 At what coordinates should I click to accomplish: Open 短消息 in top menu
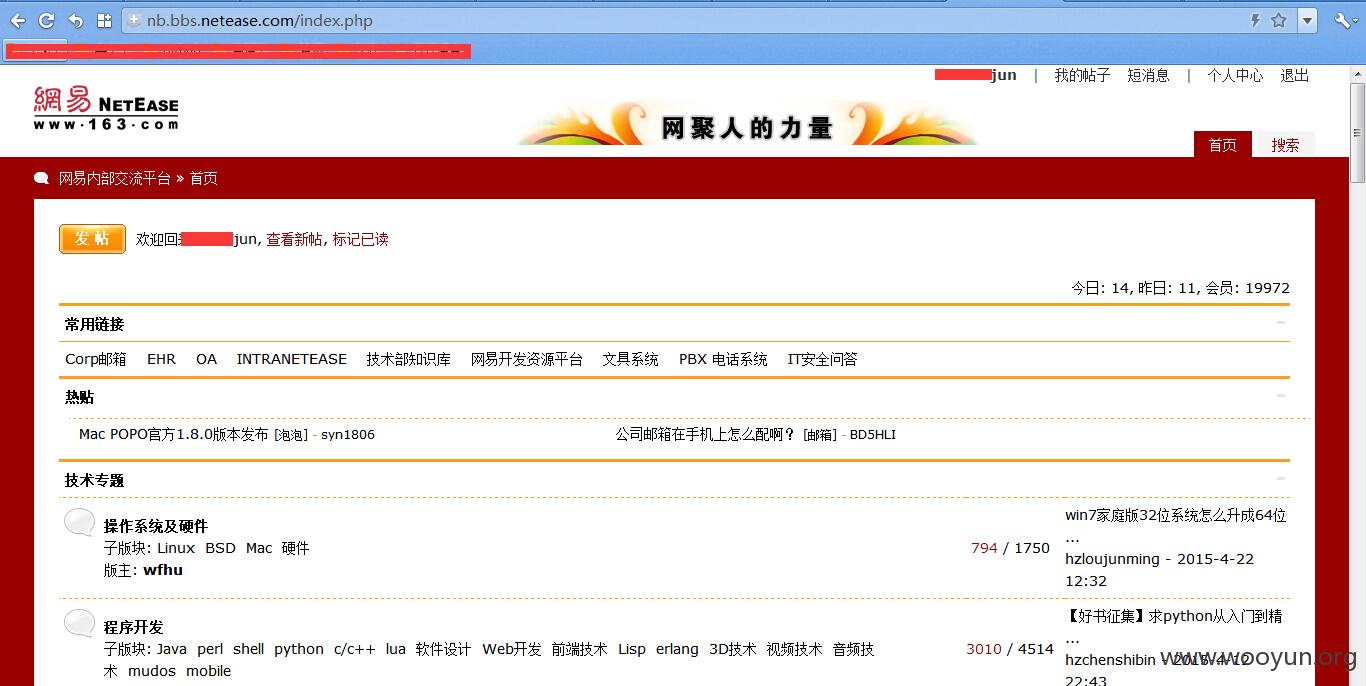(x=1148, y=75)
